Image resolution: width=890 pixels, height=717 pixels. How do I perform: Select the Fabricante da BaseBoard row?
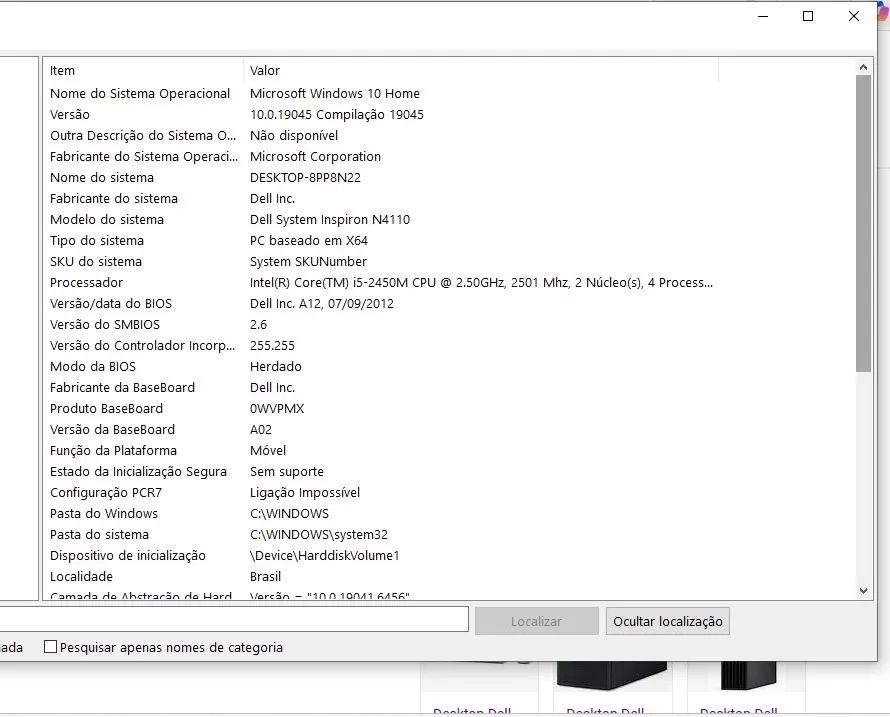380,387
